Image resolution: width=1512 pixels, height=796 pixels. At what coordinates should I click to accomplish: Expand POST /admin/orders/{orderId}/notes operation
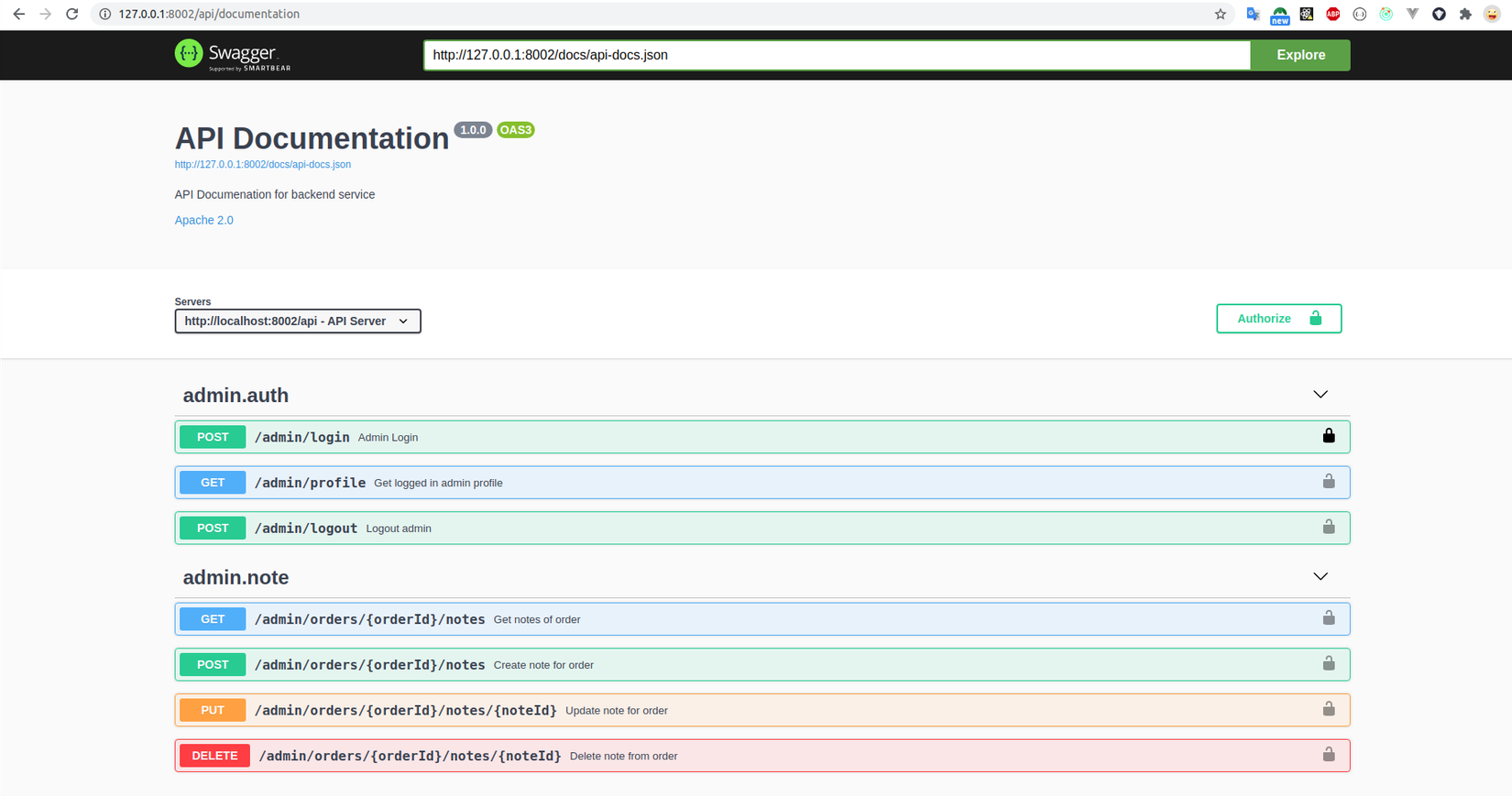tap(762, 665)
